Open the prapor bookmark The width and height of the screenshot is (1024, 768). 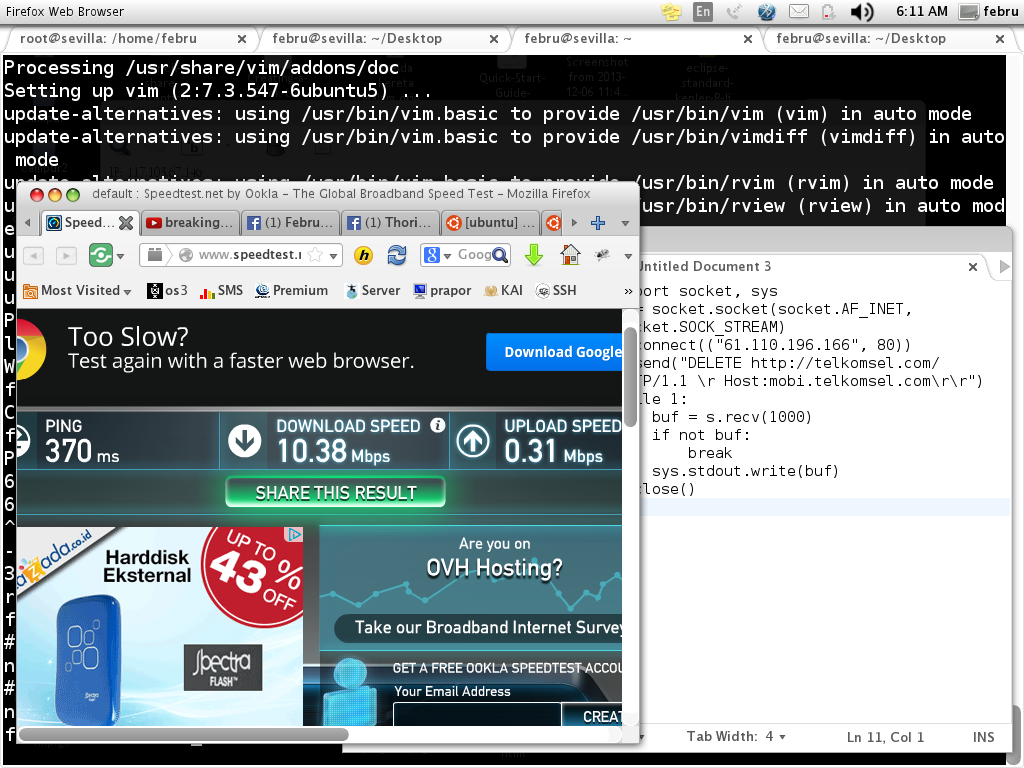click(442, 291)
